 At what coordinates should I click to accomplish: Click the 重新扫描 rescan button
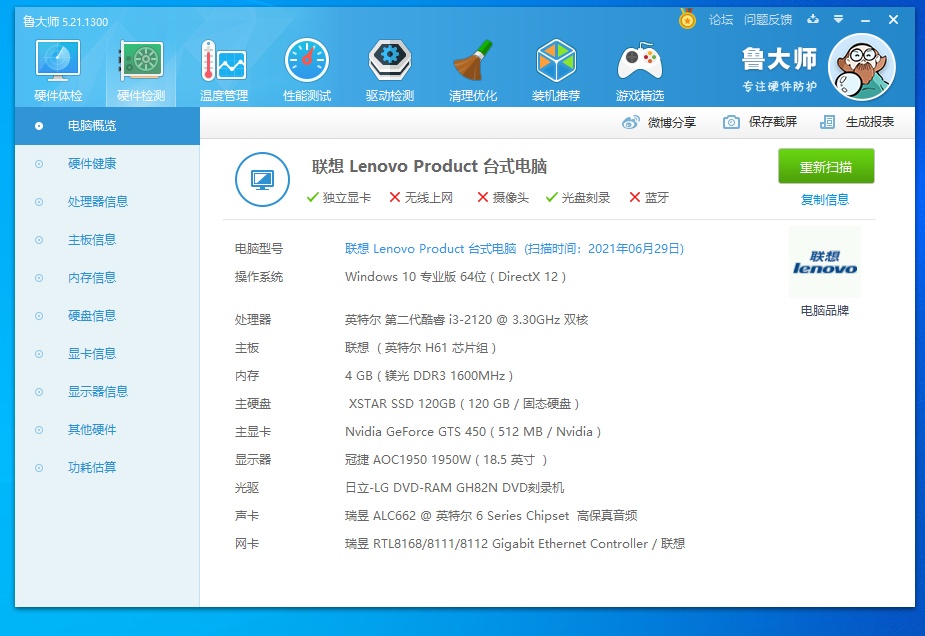coord(826,166)
